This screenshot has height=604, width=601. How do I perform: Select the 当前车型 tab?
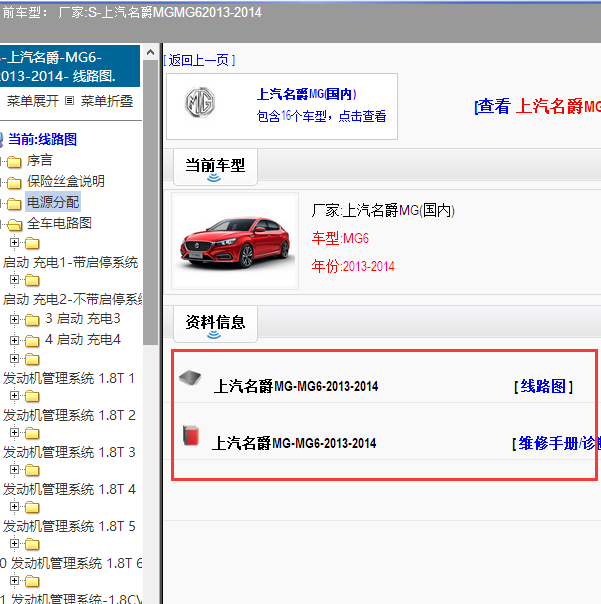tap(215, 167)
